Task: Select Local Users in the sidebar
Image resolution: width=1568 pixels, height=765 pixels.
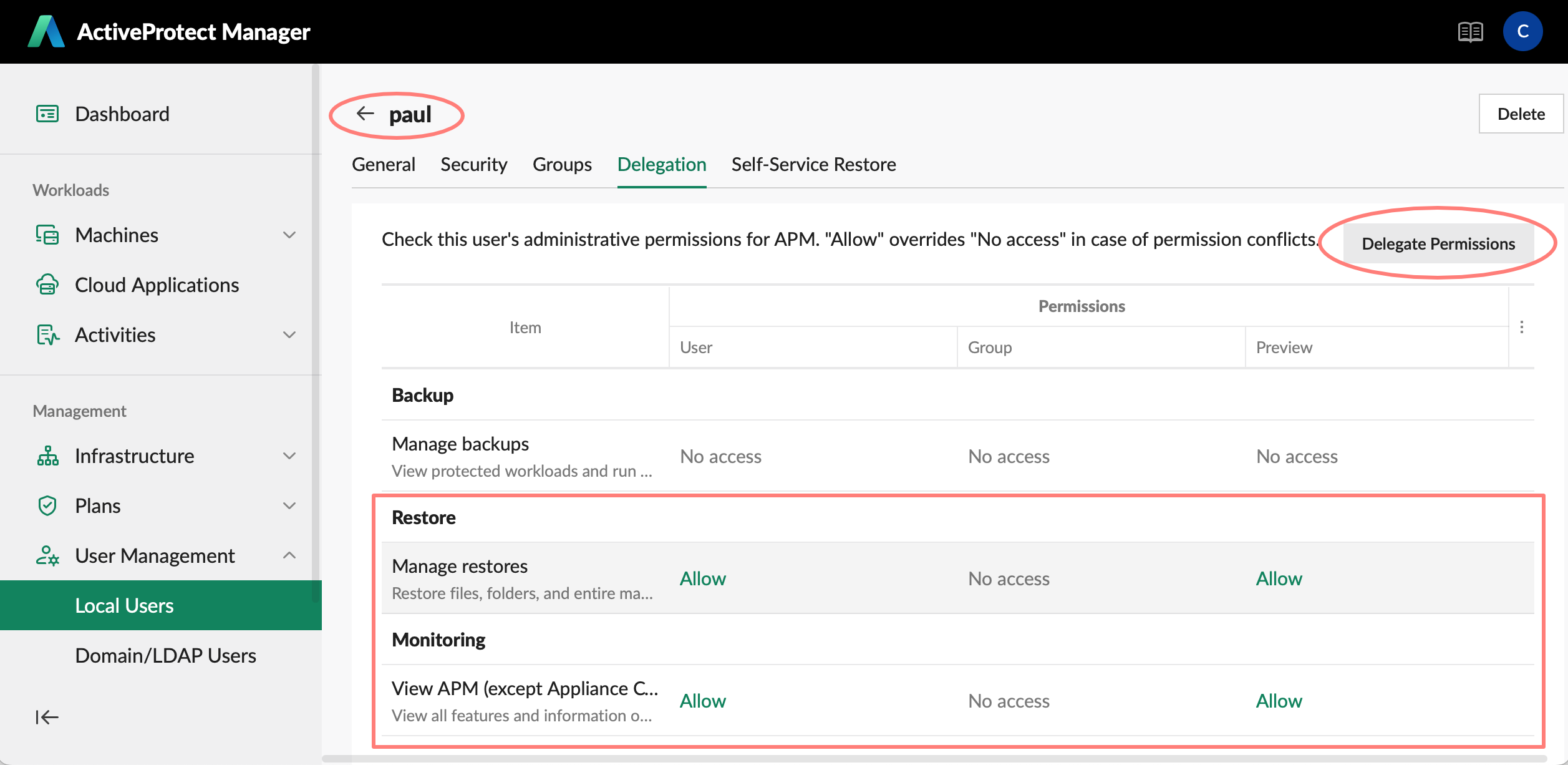Action: [161, 605]
